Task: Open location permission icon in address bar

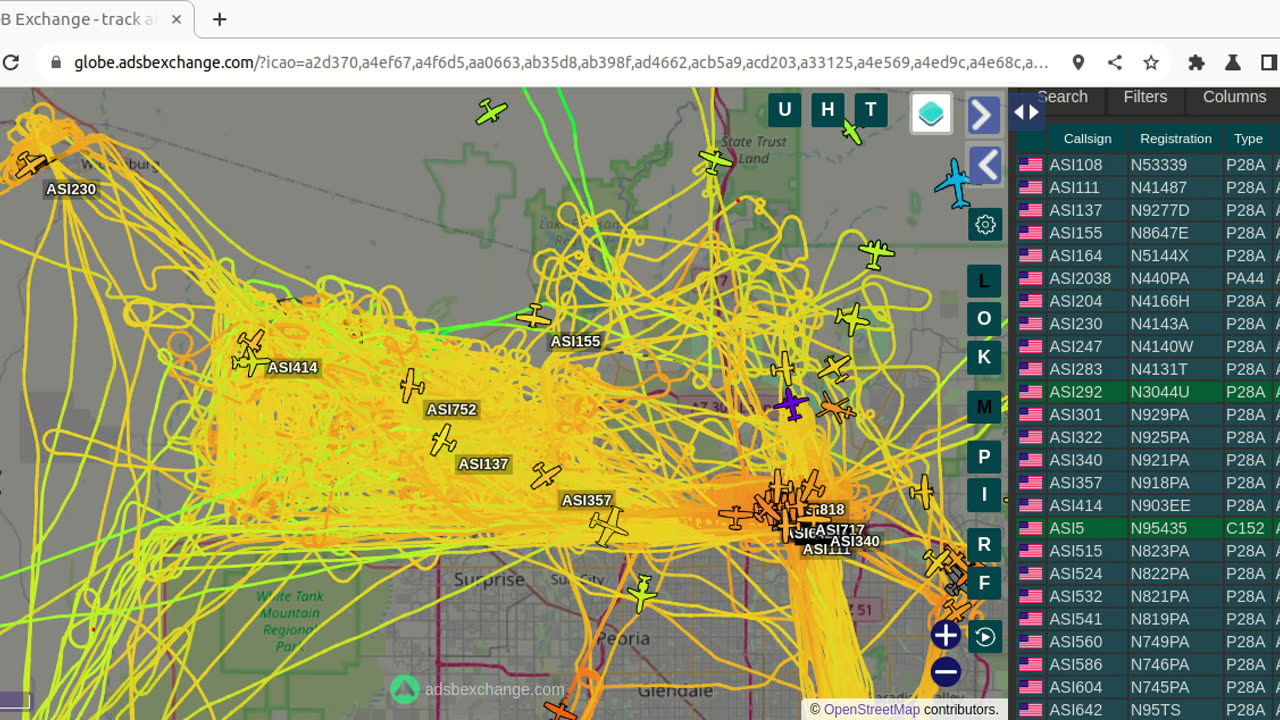Action: tap(1078, 62)
